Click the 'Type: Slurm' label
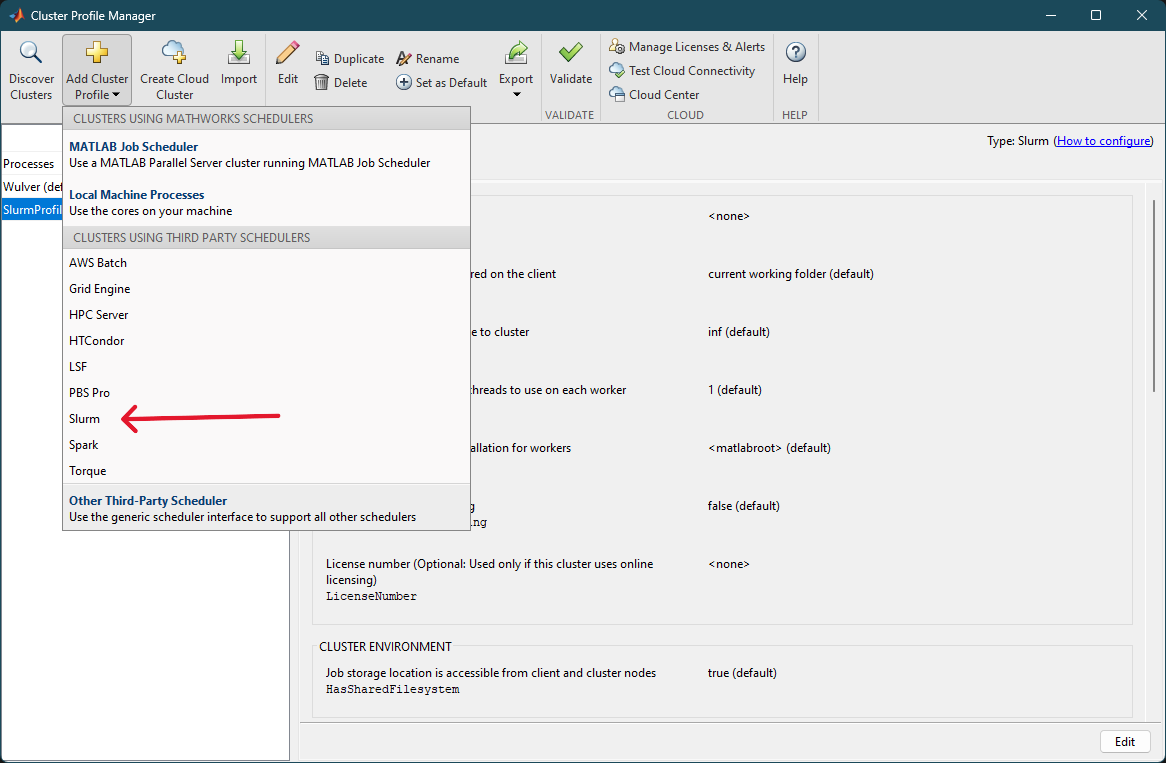Viewport: 1166px width, 763px height. 1017,141
